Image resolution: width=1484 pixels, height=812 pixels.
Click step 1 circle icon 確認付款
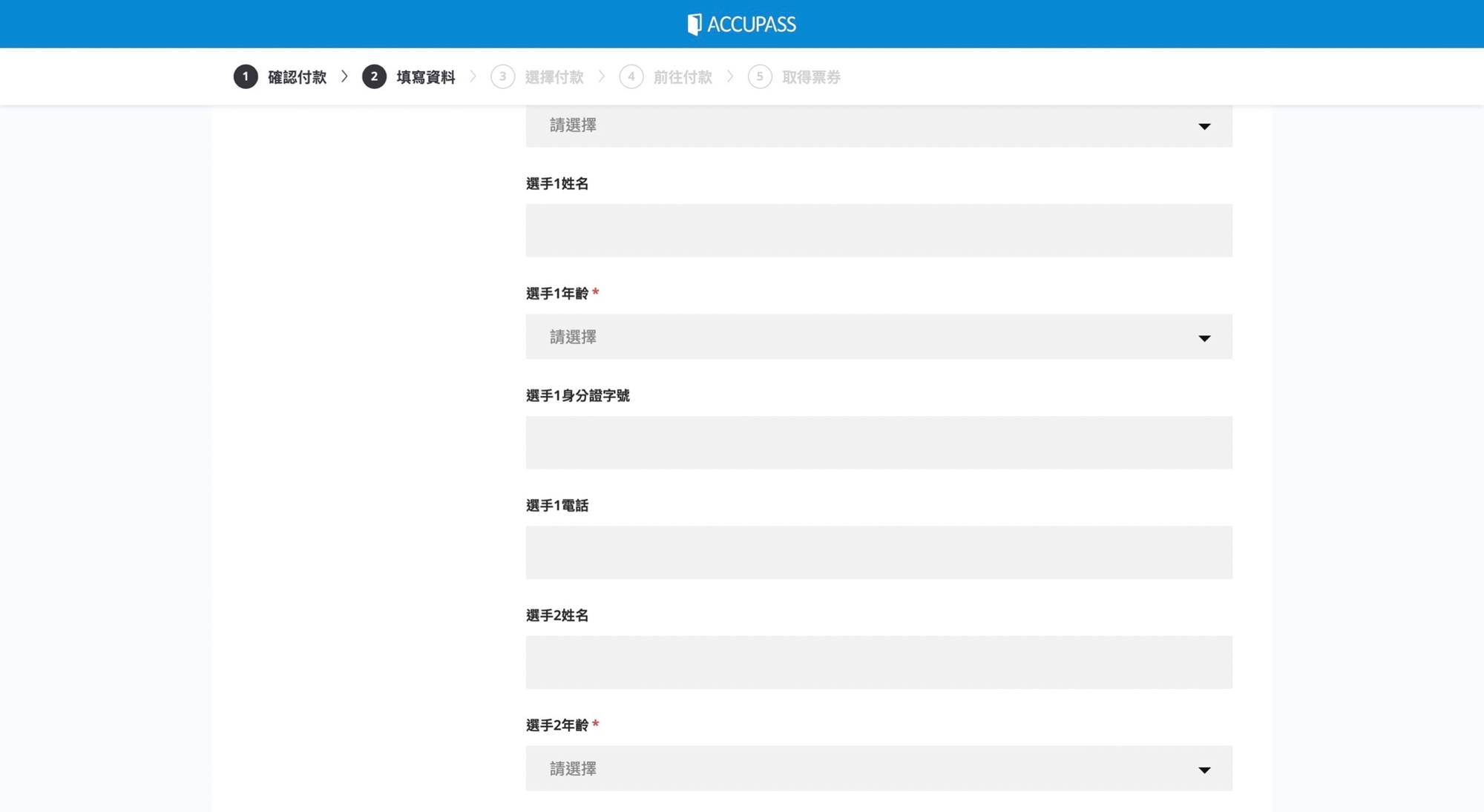(246, 76)
